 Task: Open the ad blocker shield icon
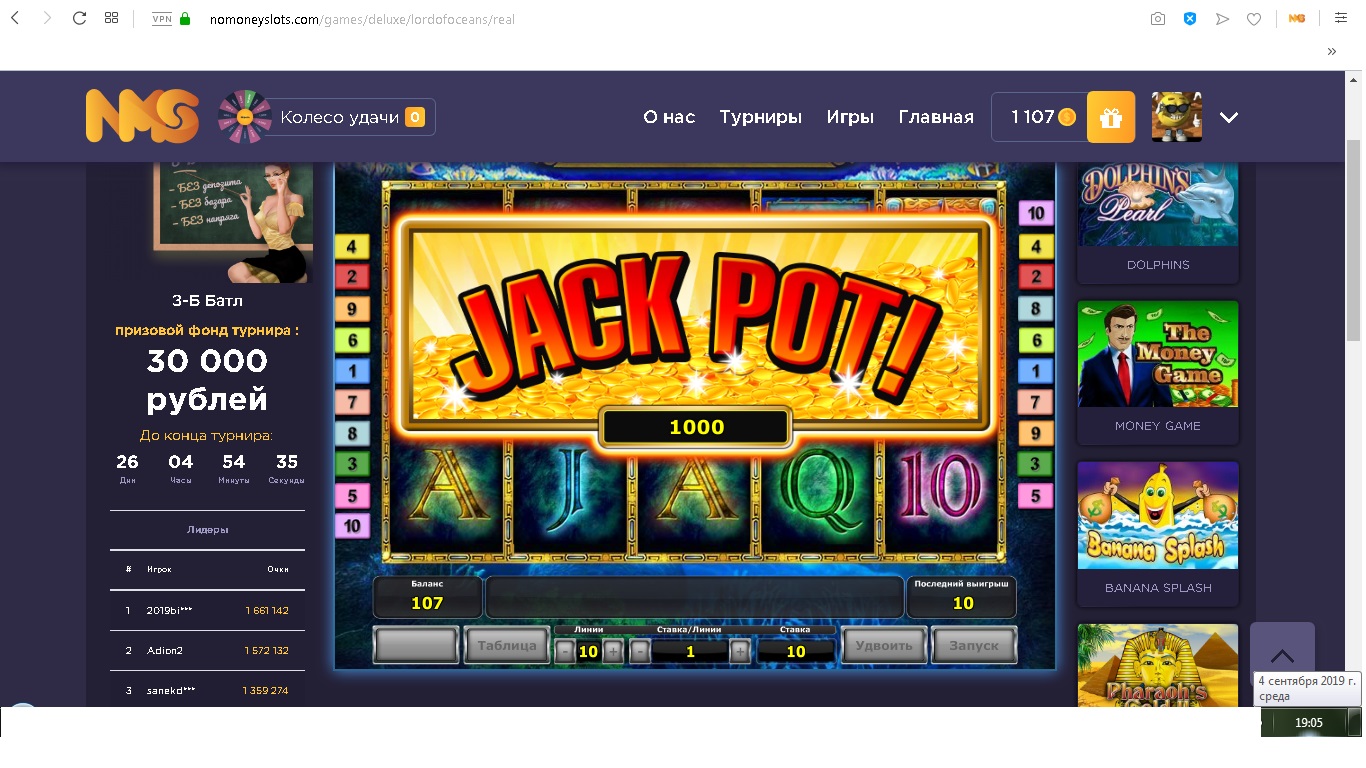1190,18
